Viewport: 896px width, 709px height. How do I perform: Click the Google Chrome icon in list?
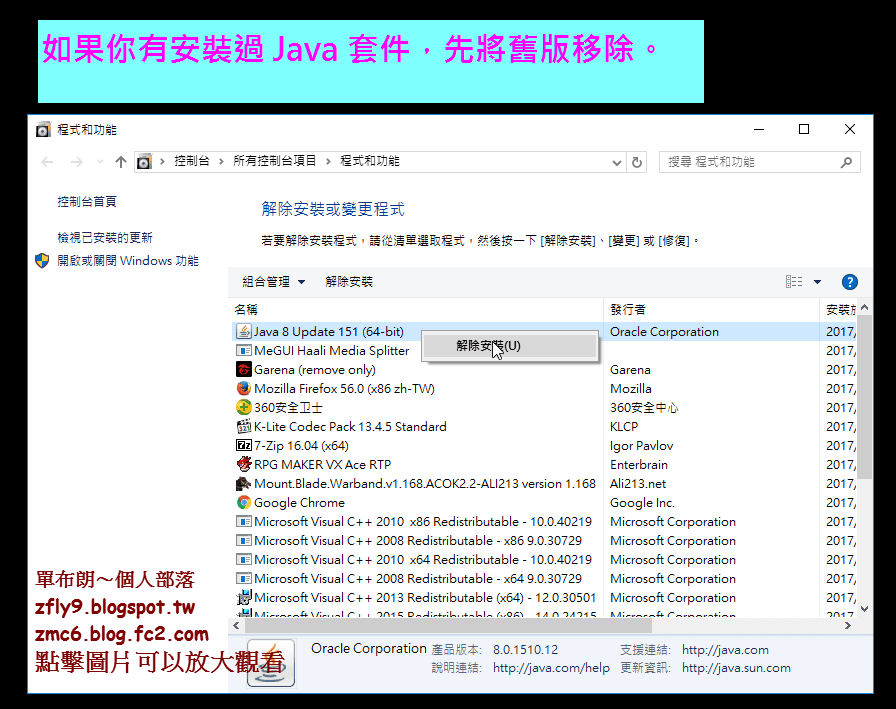244,502
